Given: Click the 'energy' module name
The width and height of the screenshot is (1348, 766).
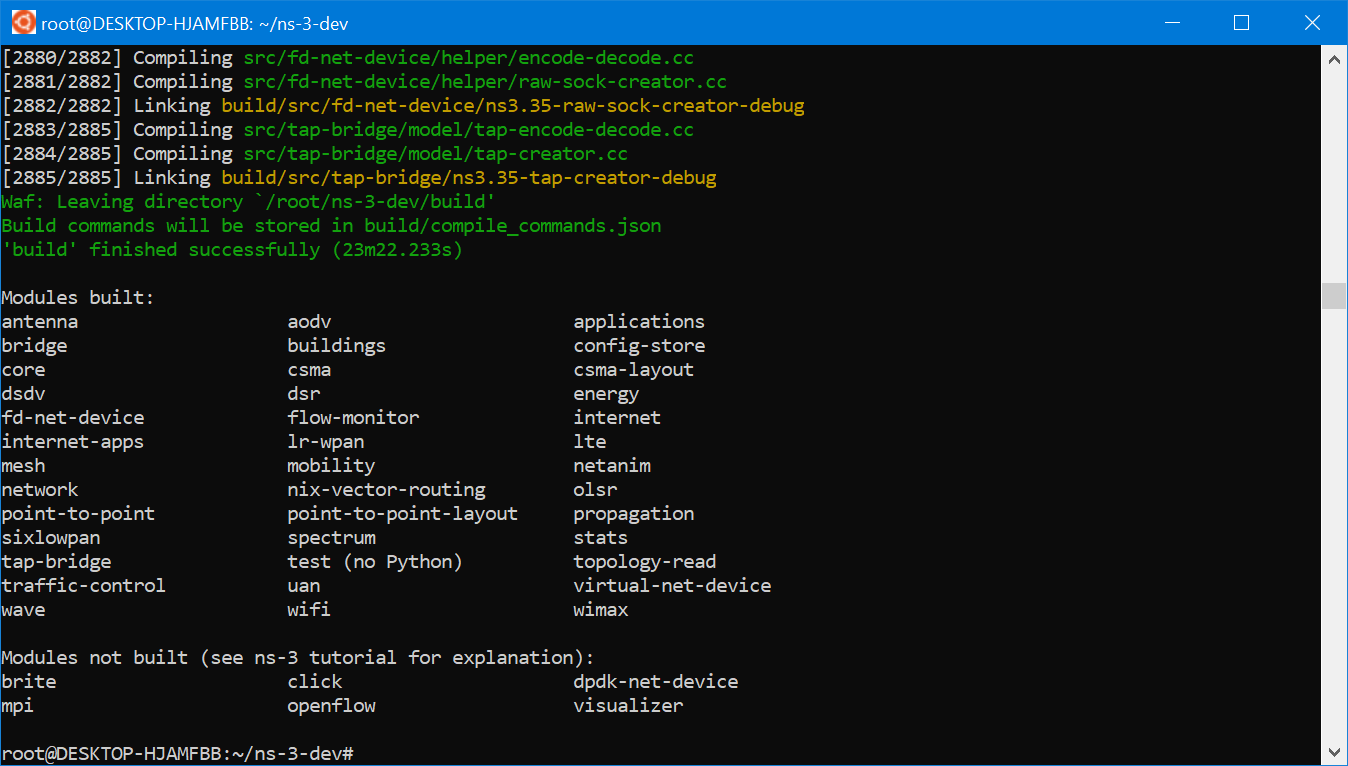Looking at the screenshot, I should coord(606,394).
